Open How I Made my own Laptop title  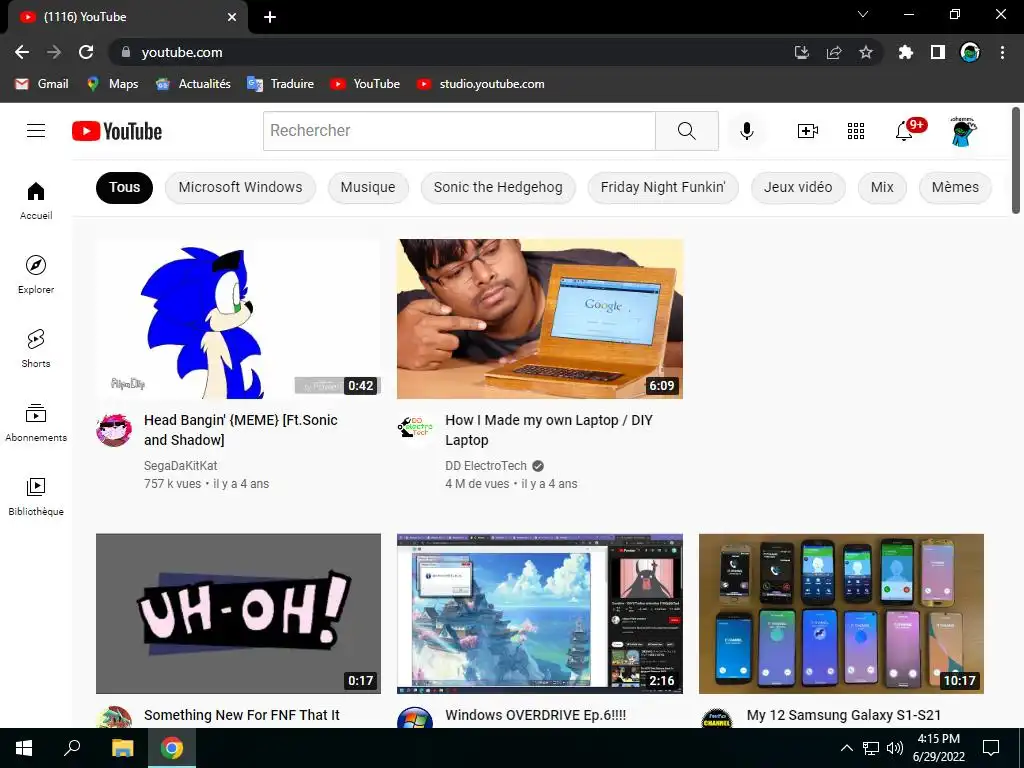[x=549, y=430]
